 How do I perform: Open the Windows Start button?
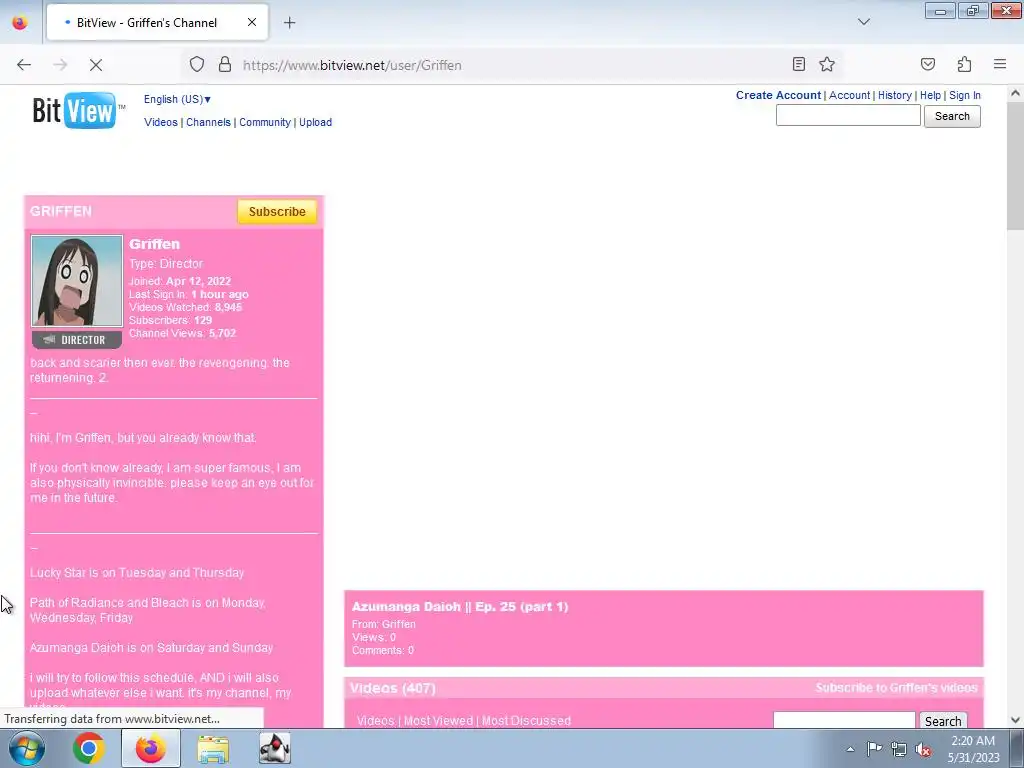pos(27,748)
